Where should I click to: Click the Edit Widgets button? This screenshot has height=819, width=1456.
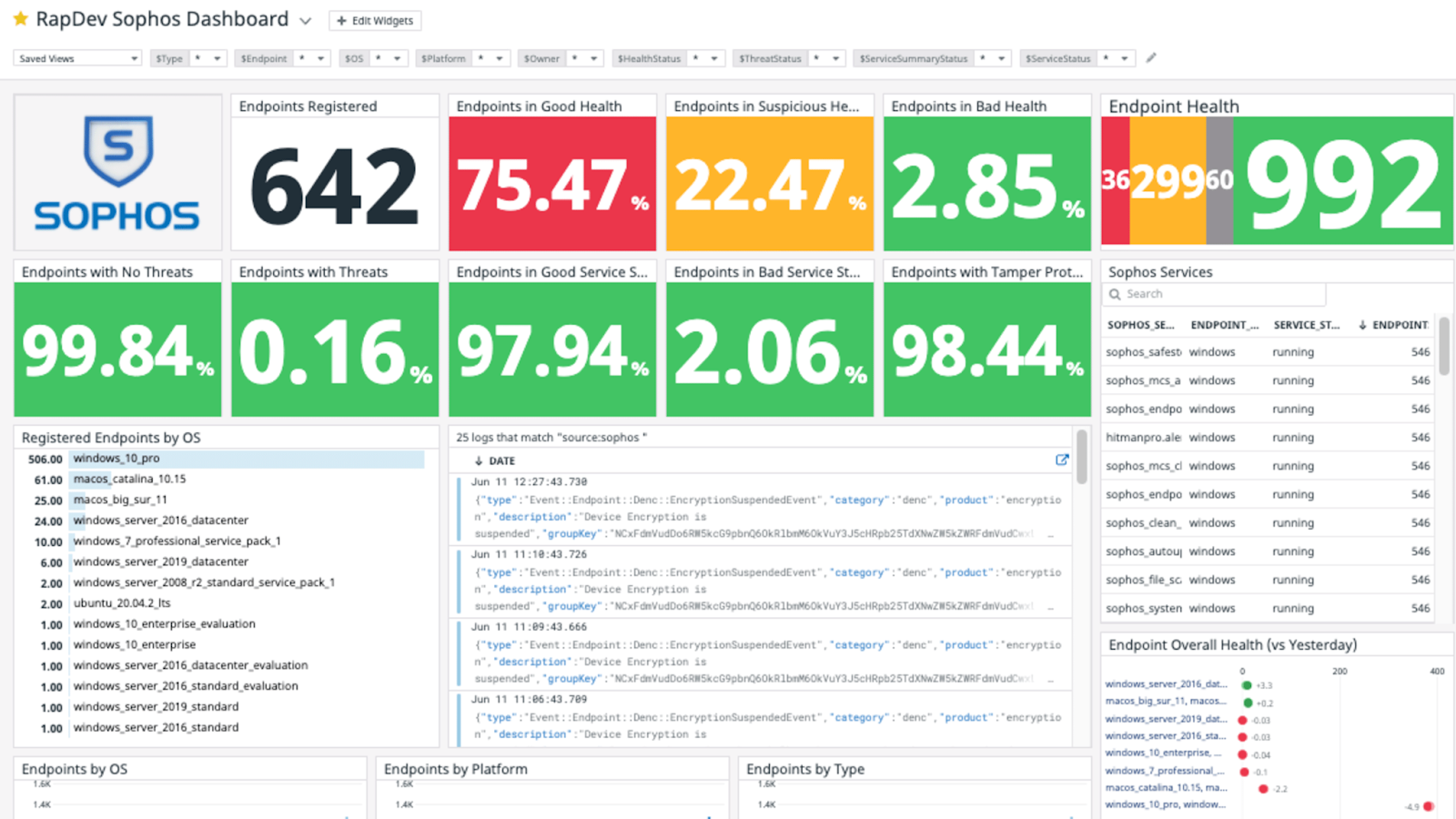[x=375, y=21]
